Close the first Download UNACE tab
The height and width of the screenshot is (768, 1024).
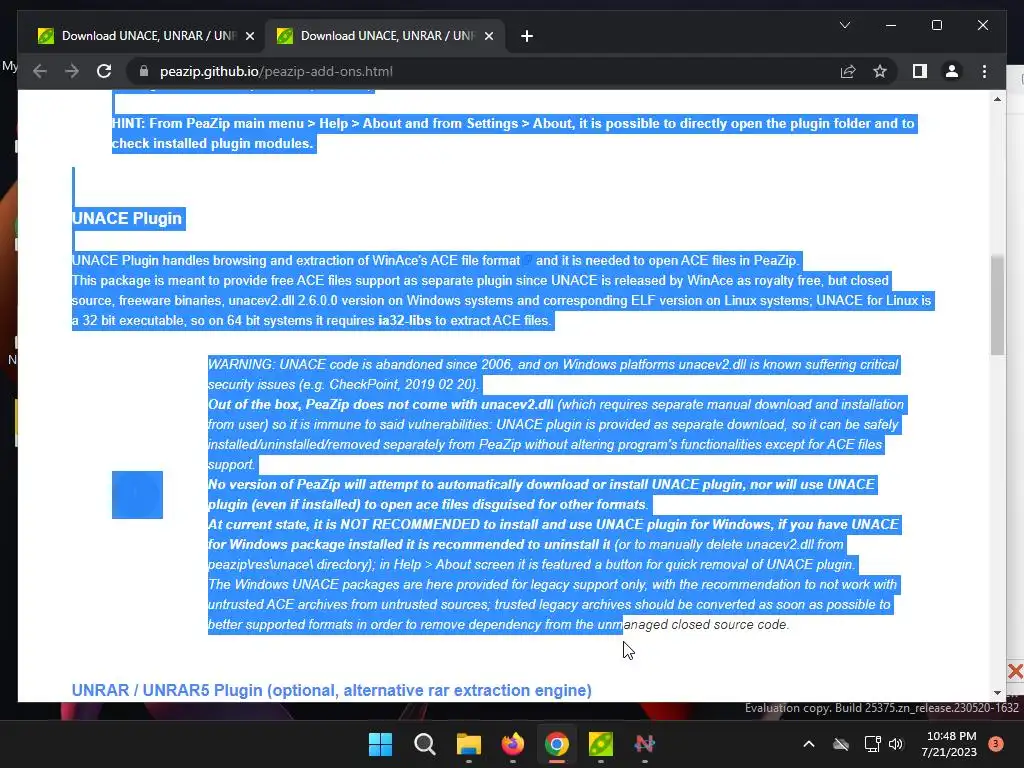(x=249, y=36)
